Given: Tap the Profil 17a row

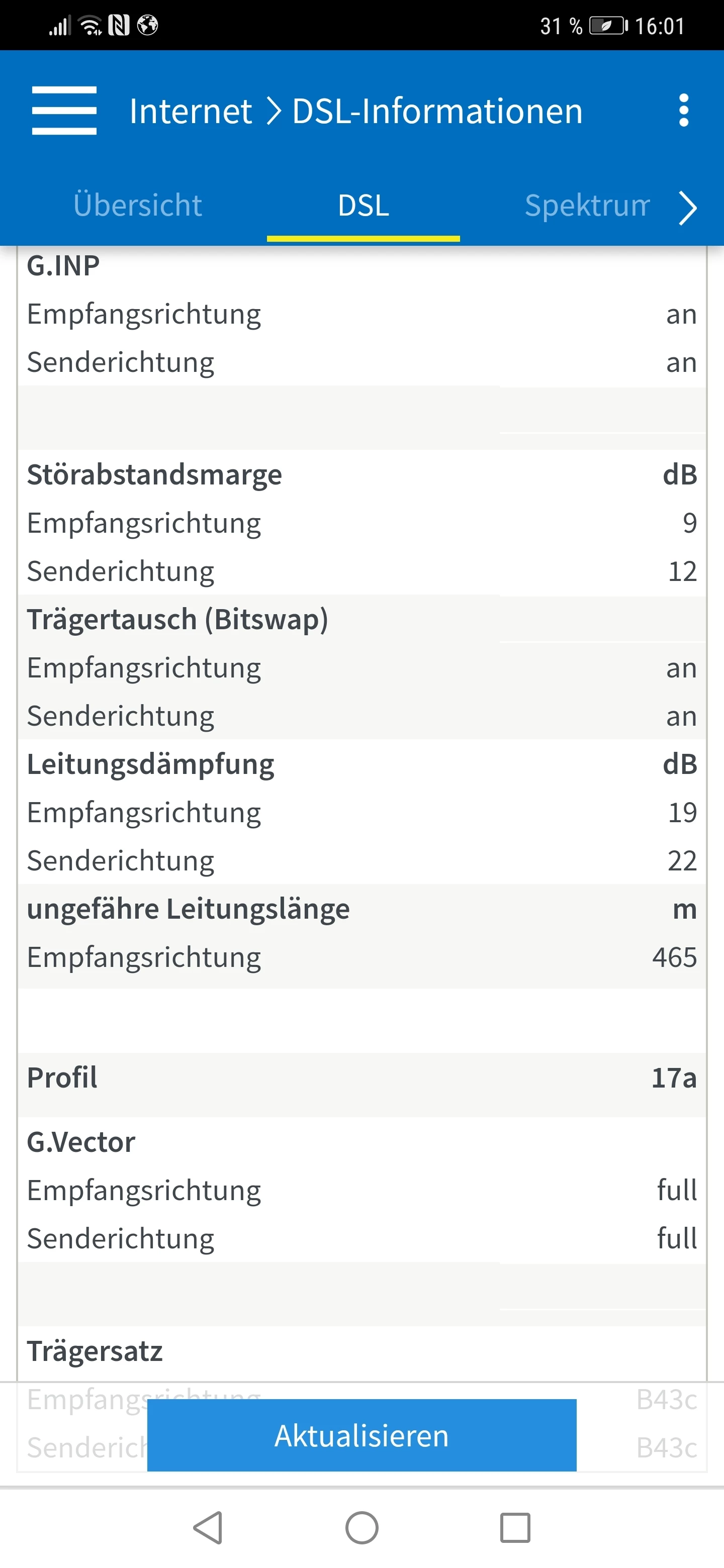Looking at the screenshot, I should click(361, 1077).
